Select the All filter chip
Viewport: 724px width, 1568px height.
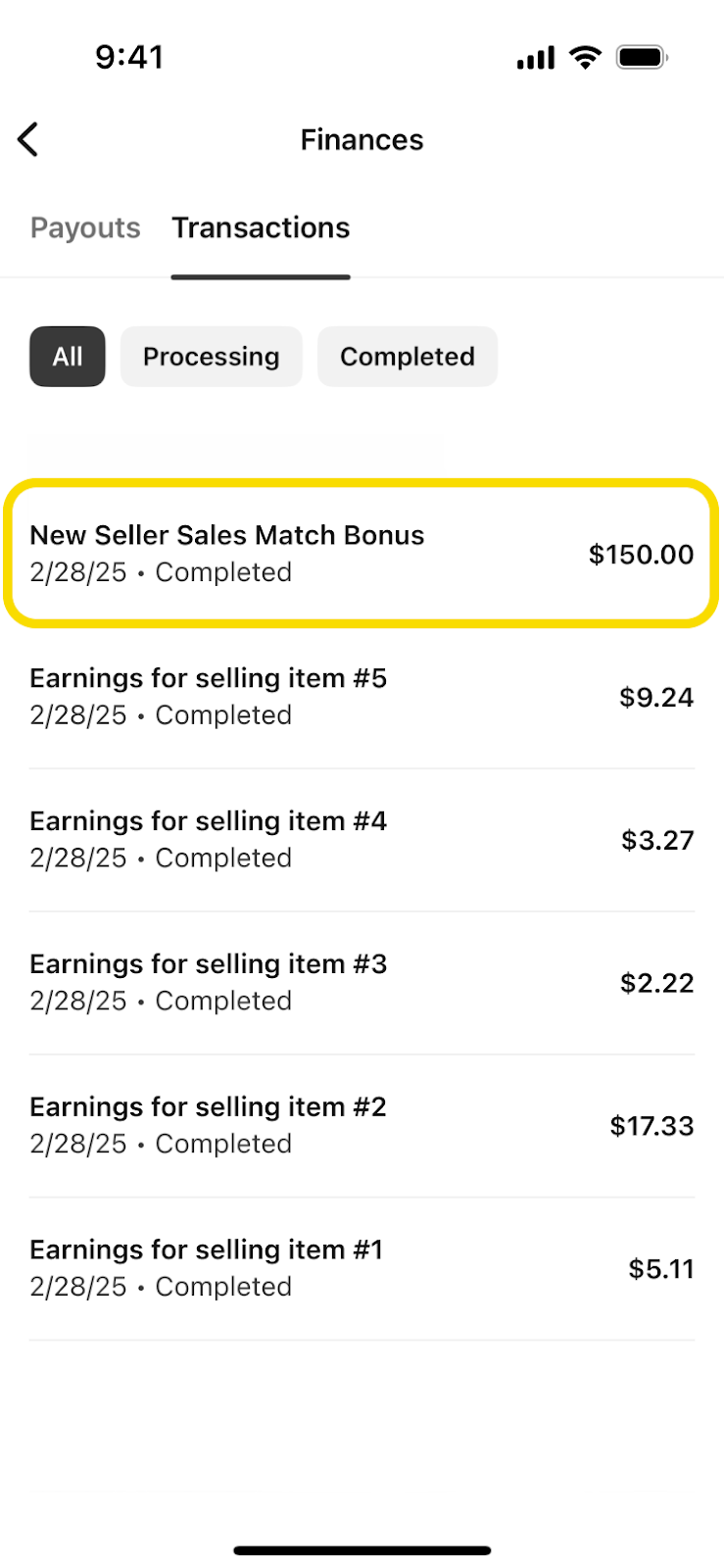68,357
